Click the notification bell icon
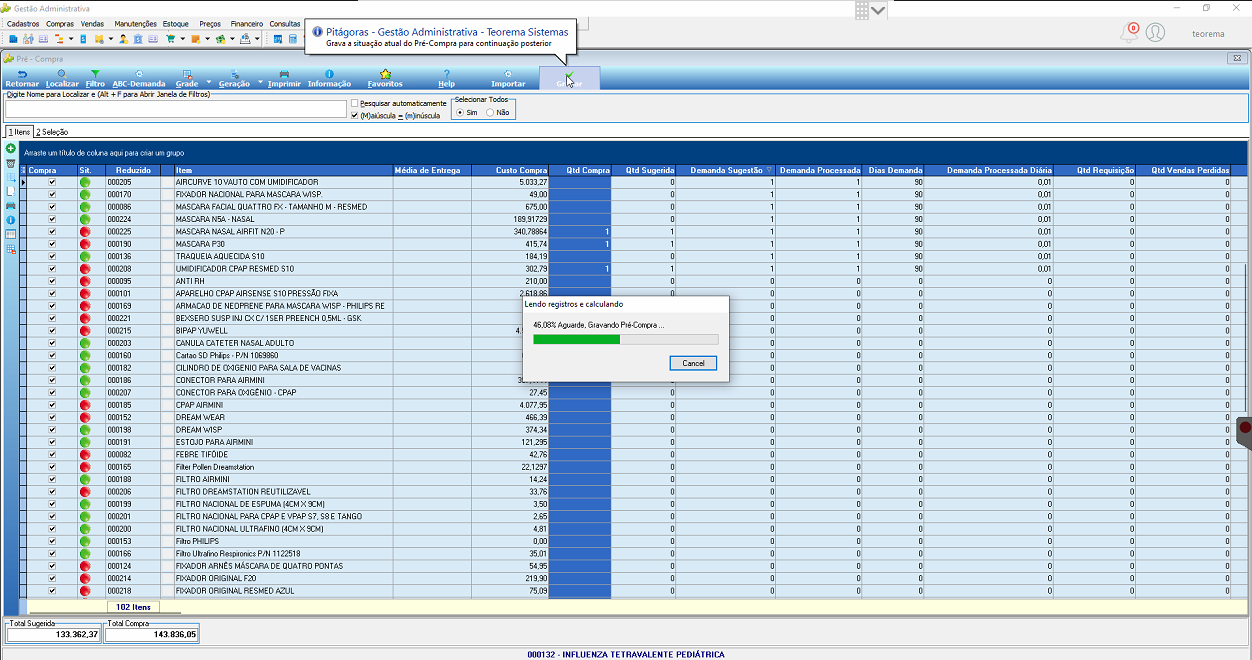This screenshot has height=660, width=1252. pyautogui.click(x=1130, y=32)
